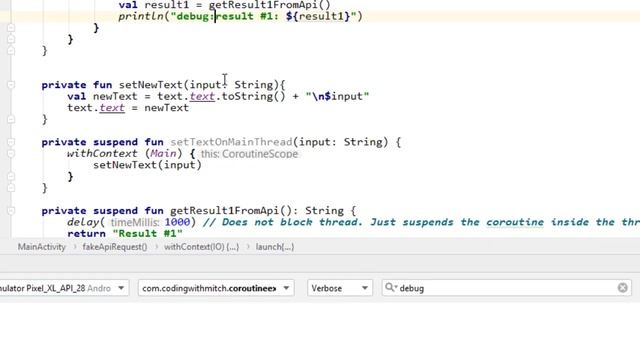Click the 'Does not block thread' comment
Viewport: 640px width, 360px height.
click(x=421, y=222)
